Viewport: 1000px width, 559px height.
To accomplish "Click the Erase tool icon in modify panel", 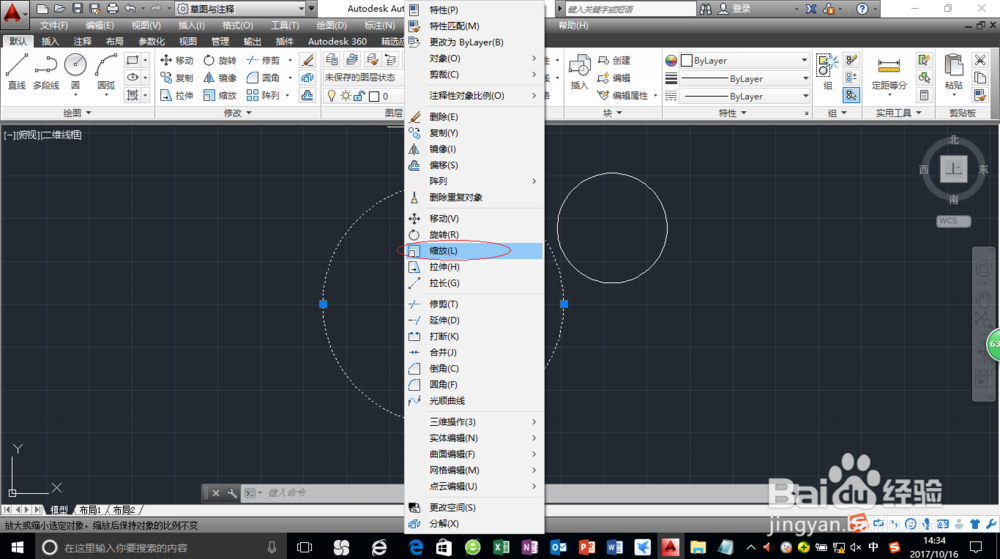I will (307, 61).
